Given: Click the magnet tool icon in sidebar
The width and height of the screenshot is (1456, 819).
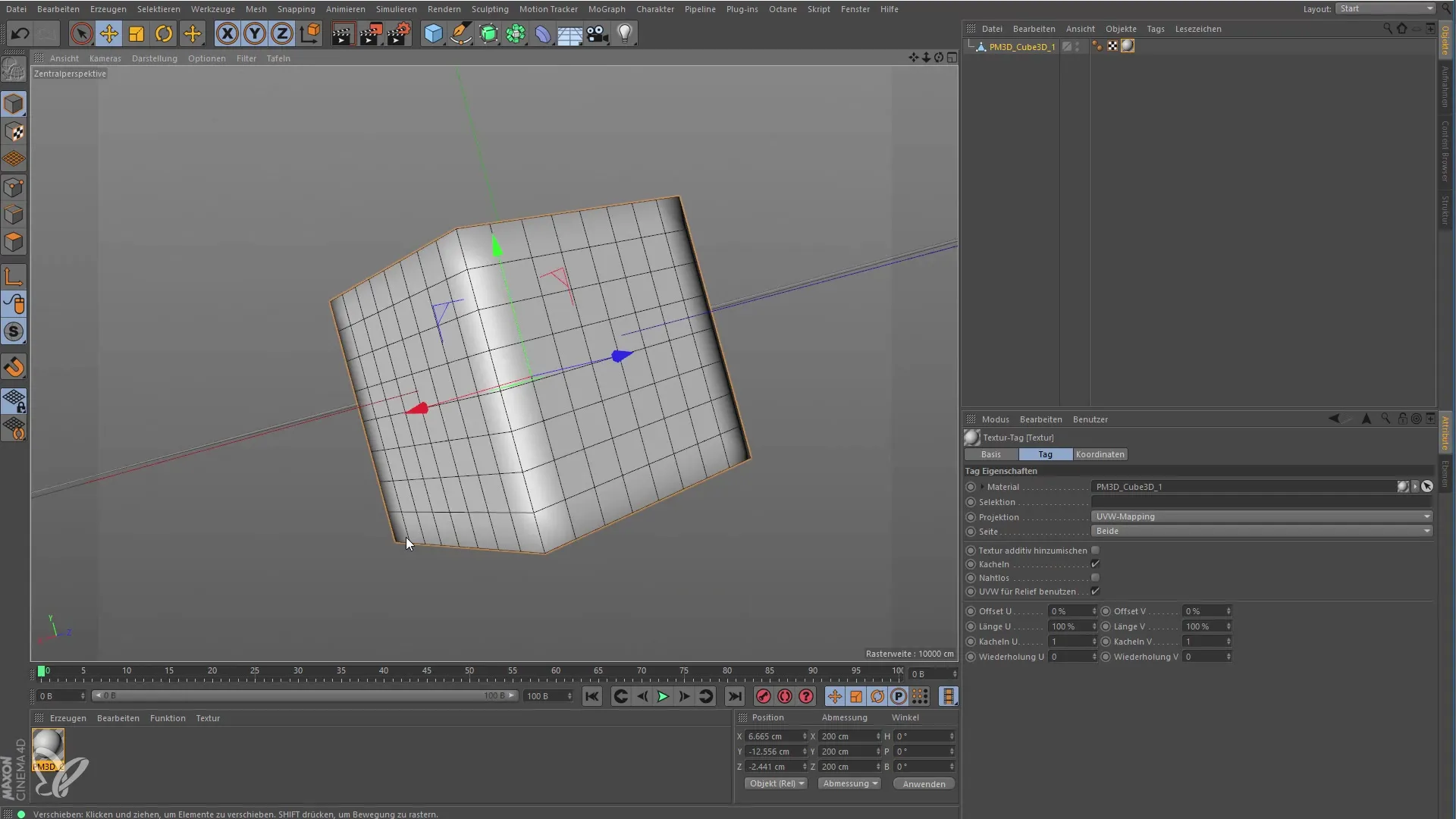Looking at the screenshot, I should [x=14, y=368].
